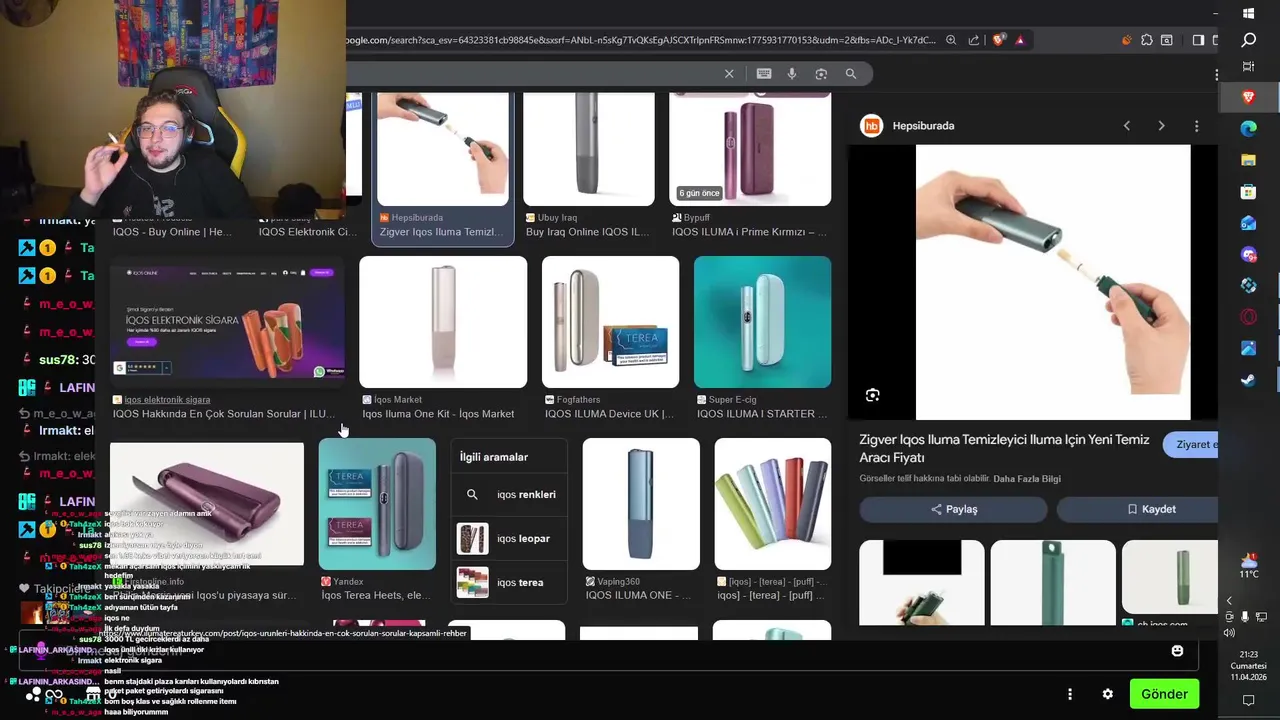Send chat message with Gönder button
The width and height of the screenshot is (1280, 720).
click(1164, 694)
